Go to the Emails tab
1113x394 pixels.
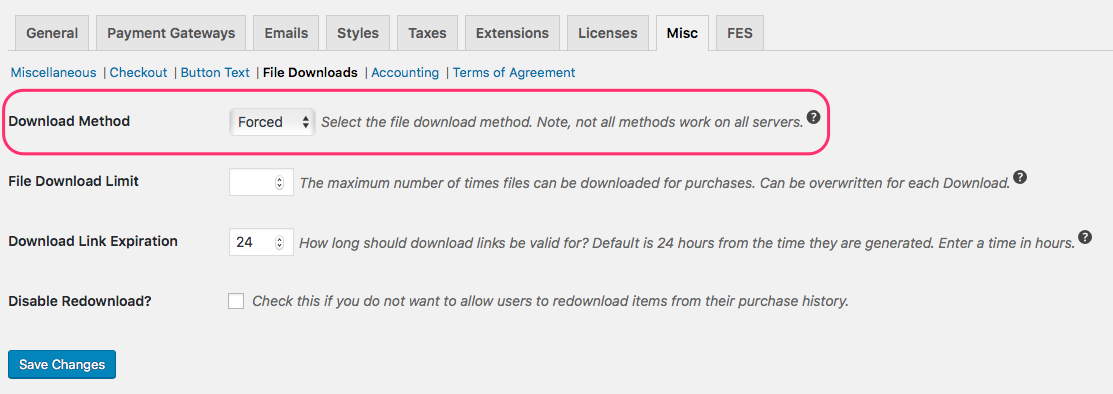click(286, 33)
